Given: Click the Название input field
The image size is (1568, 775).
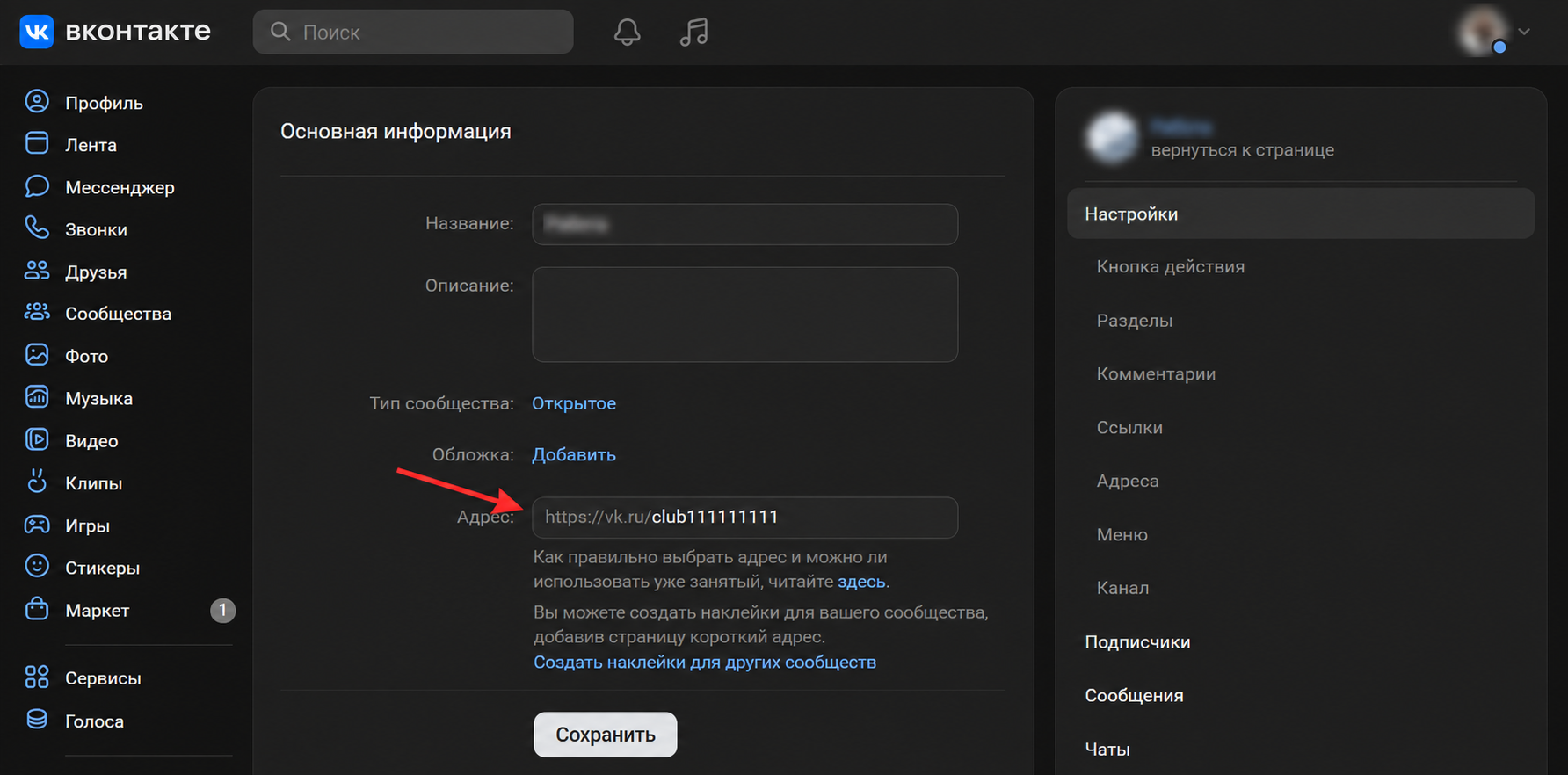Looking at the screenshot, I should 745,224.
